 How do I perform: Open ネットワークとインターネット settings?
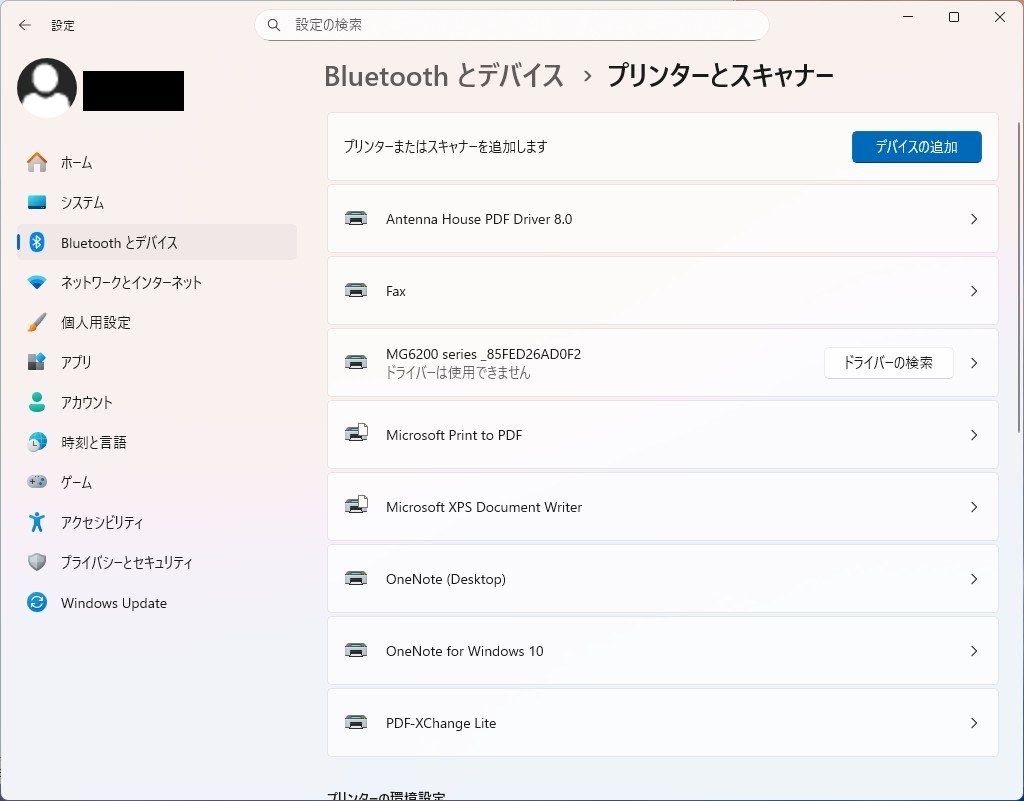157,282
